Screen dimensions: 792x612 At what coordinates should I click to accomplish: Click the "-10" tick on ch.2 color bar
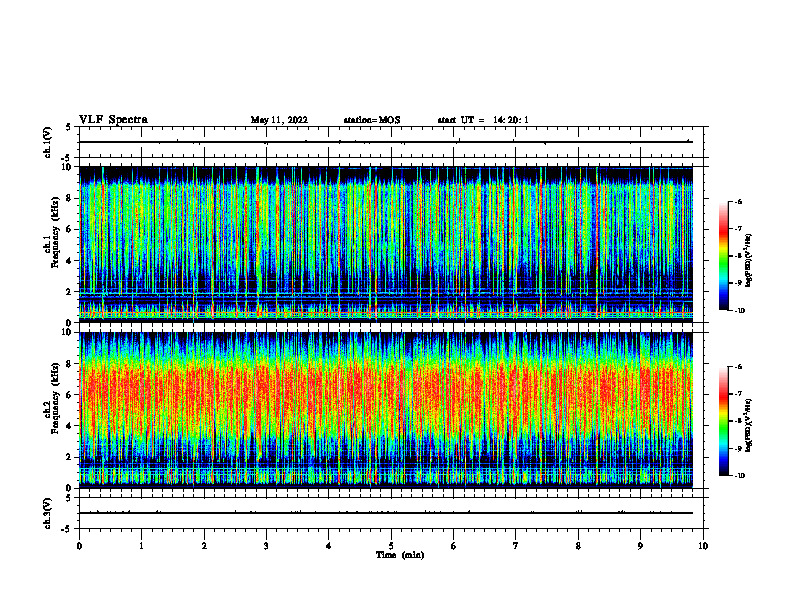tap(740, 476)
